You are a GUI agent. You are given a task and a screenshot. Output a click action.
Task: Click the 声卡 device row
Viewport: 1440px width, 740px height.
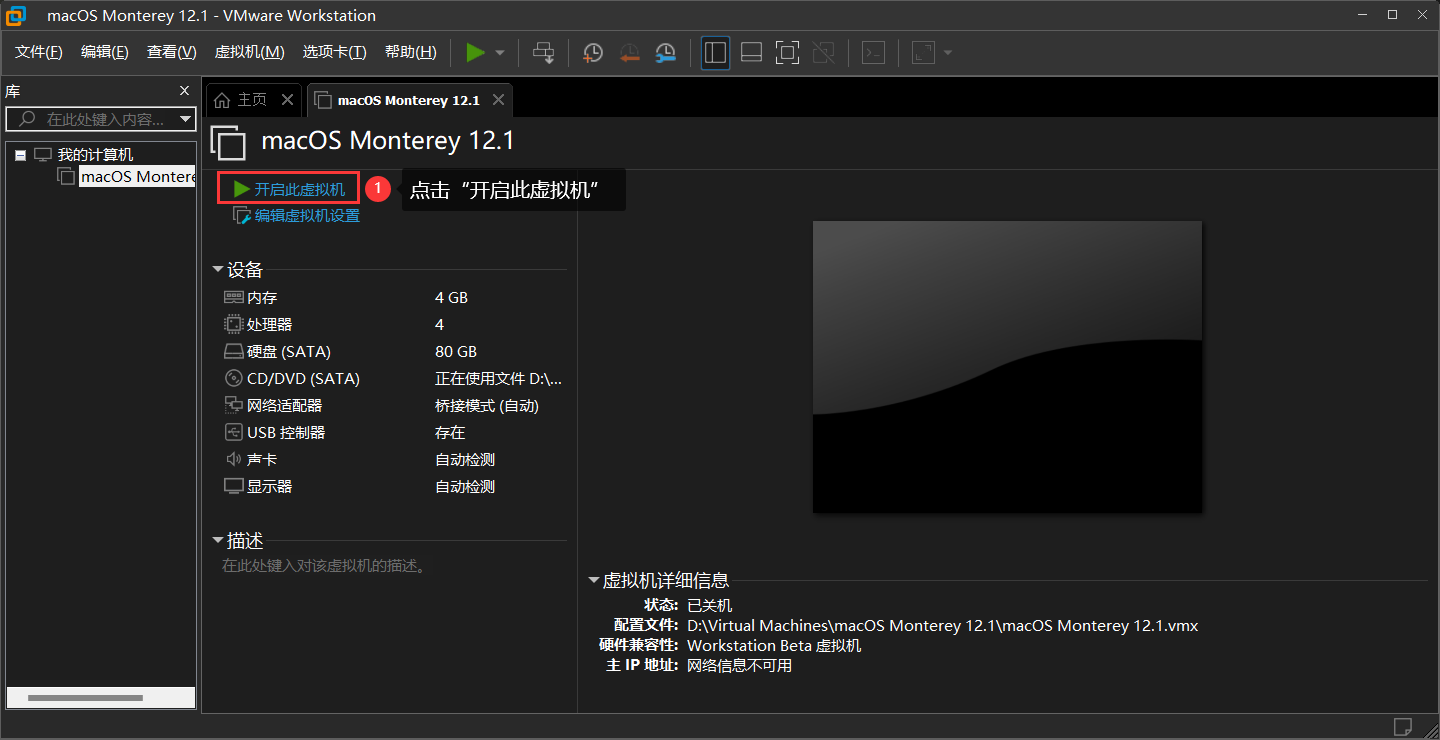393,460
